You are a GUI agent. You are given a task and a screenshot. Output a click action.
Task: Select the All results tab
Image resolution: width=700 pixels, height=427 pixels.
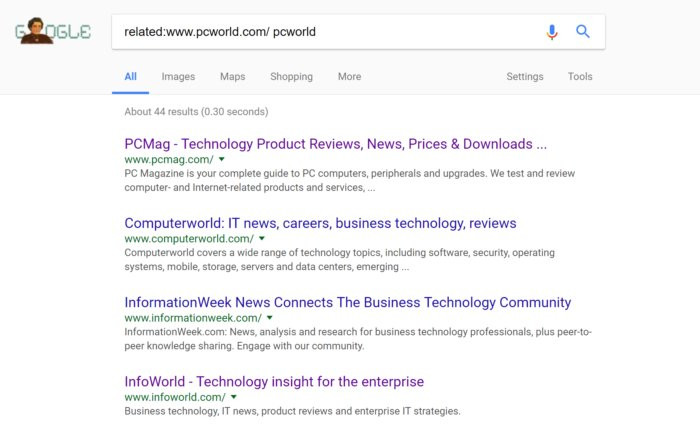click(x=131, y=77)
